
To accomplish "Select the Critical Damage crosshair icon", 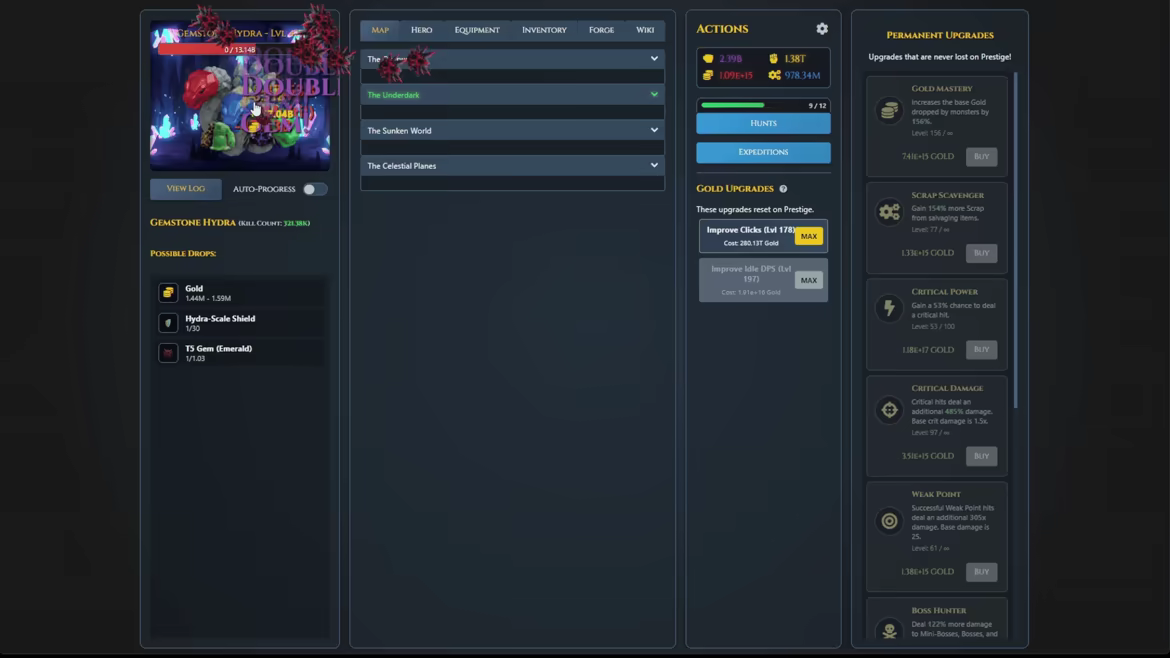I will coord(889,410).
